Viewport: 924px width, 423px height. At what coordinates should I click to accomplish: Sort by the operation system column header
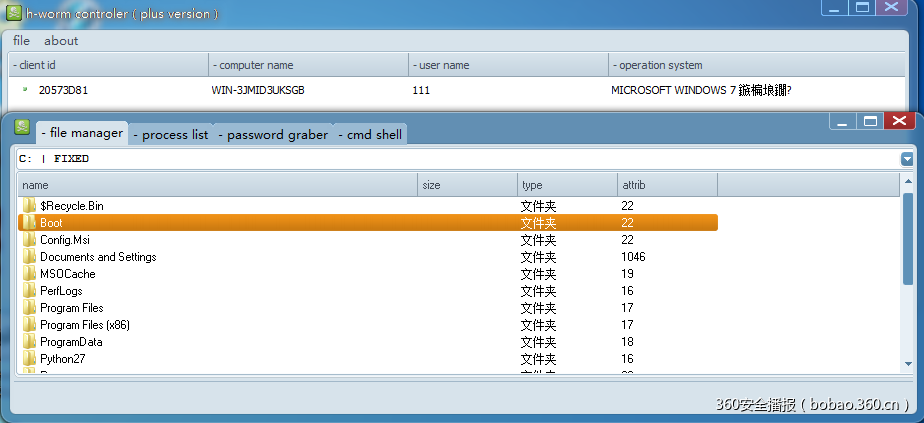pyautogui.click(x=757, y=65)
